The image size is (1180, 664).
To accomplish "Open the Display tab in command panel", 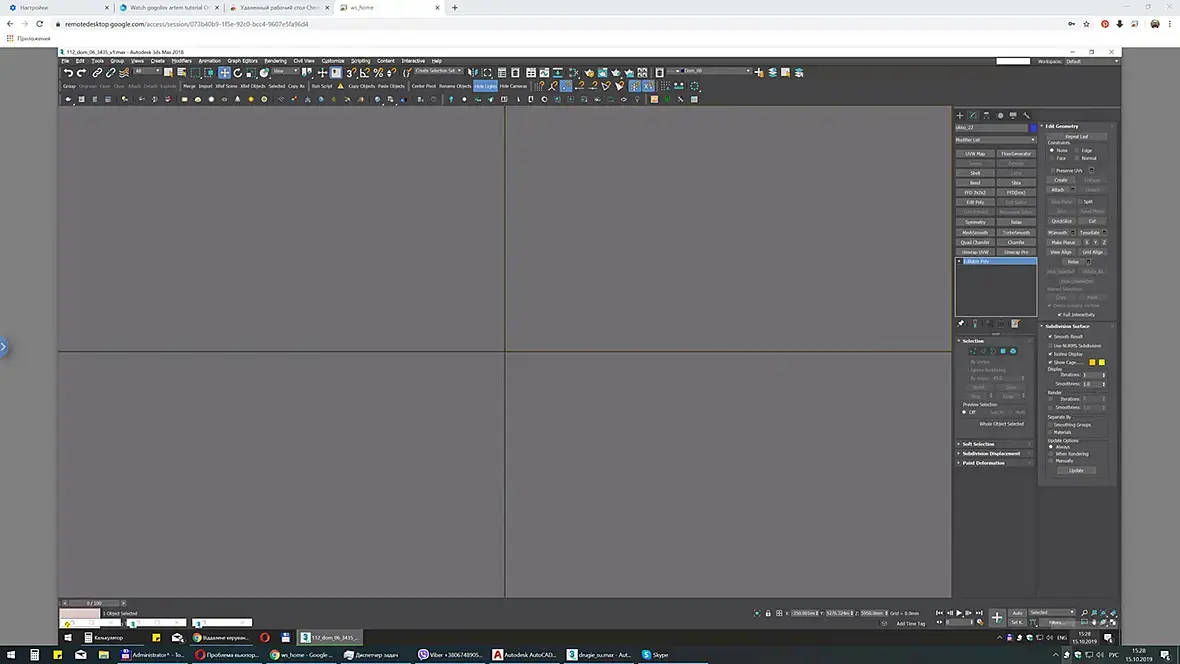I will click(1013, 115).
